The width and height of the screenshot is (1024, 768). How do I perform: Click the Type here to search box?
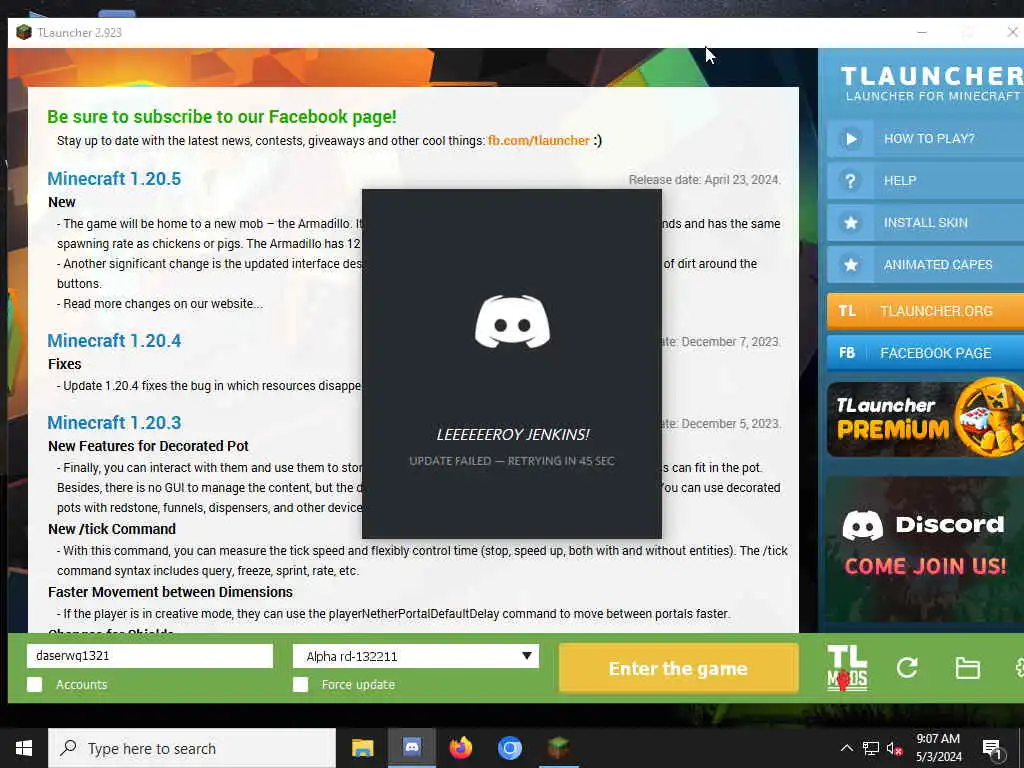(x=192, y=748)
